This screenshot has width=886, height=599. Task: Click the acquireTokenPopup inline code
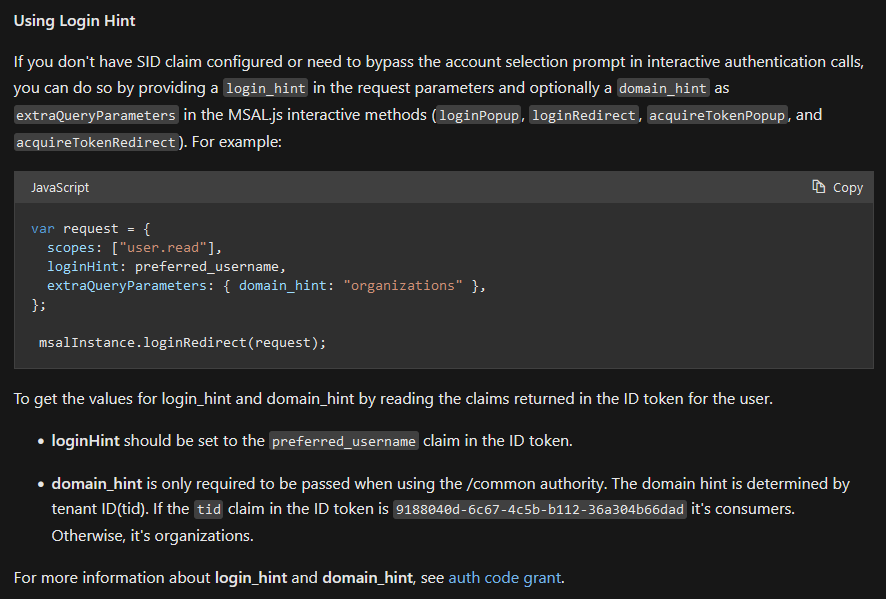pos(716,115)
